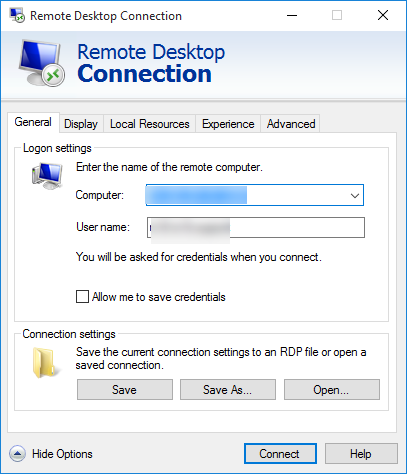Collapse the dialog with Hide Options
The image size is (407, 474).
[x=62, y=454]
